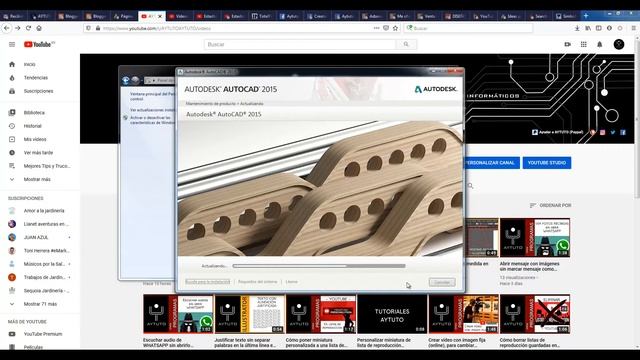Click the YouTube search magnifier button
This screenshot has height=360, width=640.
tap(406, 44)
